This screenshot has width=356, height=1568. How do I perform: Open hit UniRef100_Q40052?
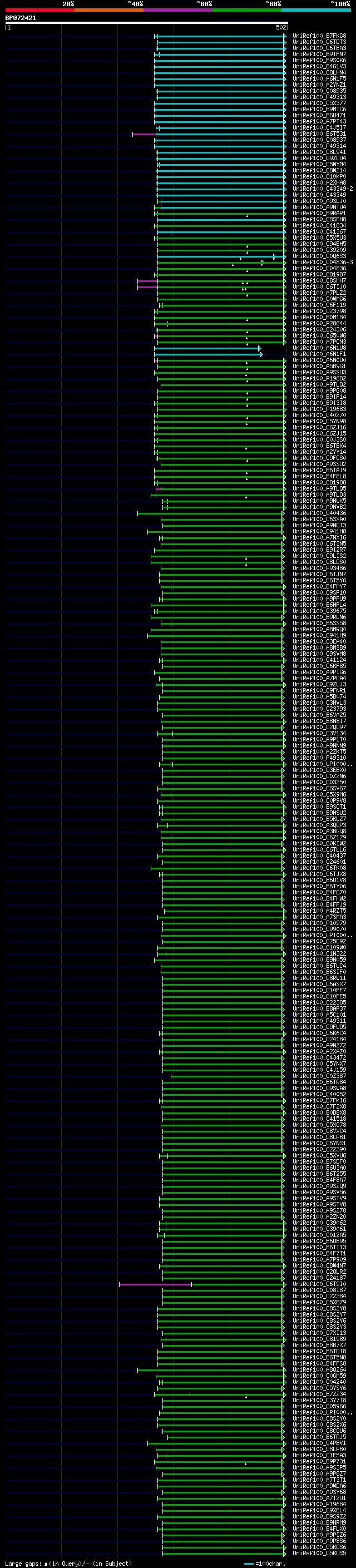coord(319,1095)
